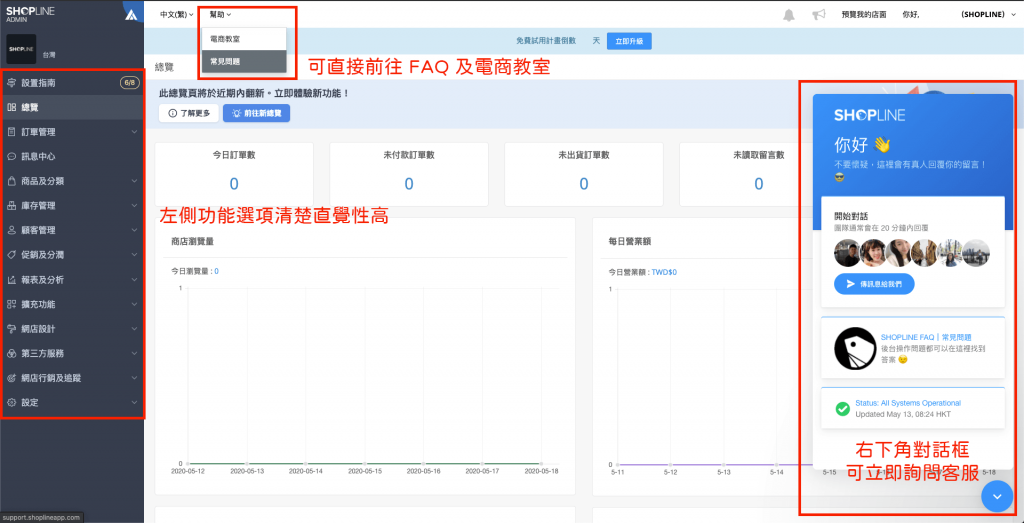Click the green system status check icon
1024x523 pixels.
pos(843,408)
